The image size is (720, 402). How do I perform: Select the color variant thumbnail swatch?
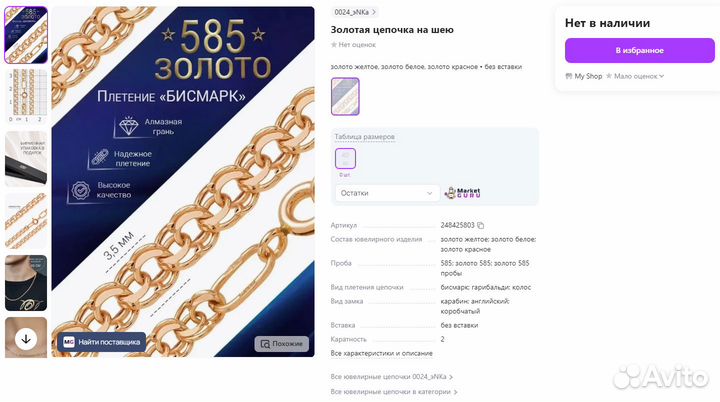345,96
